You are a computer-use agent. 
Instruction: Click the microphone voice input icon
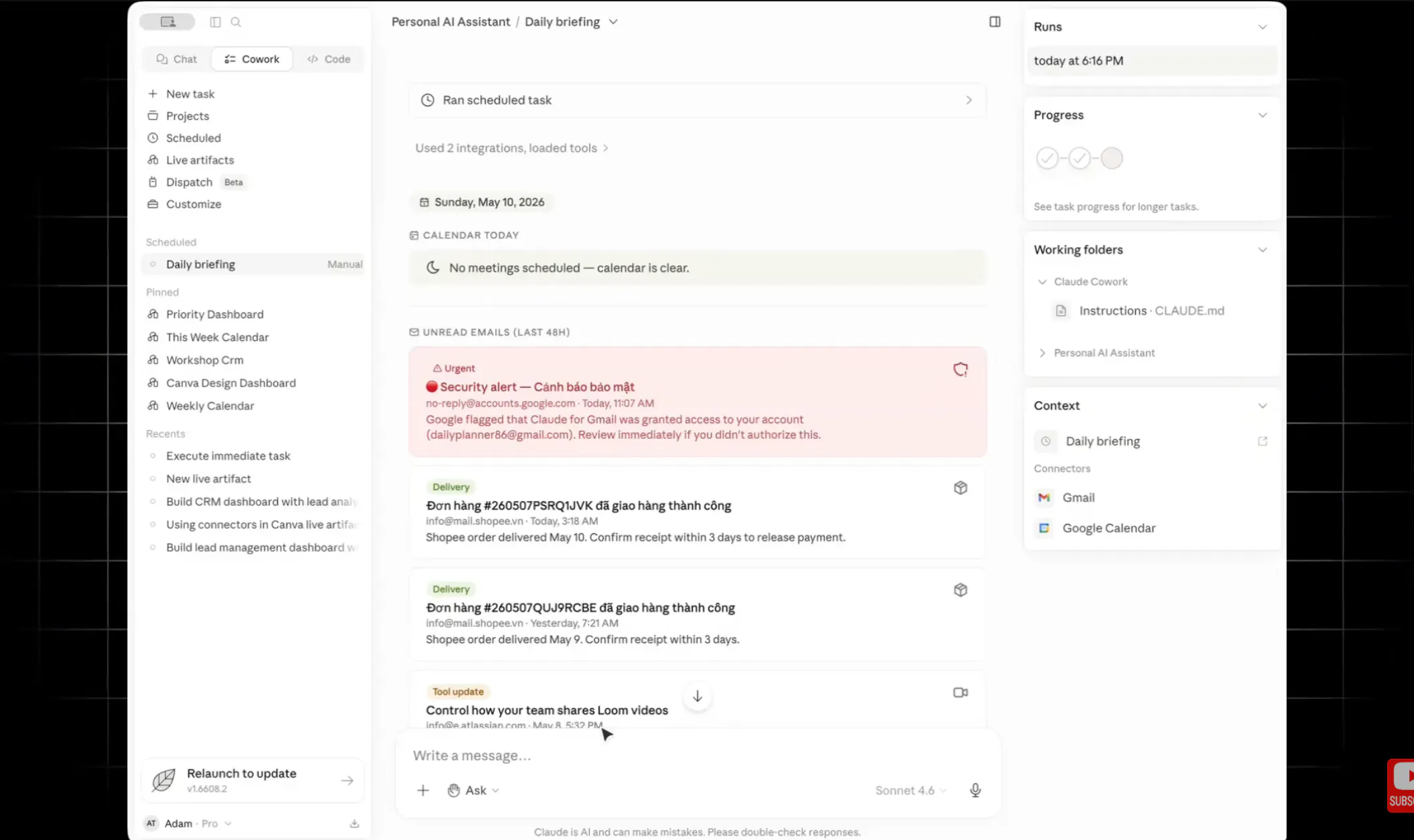coord(975,790)
